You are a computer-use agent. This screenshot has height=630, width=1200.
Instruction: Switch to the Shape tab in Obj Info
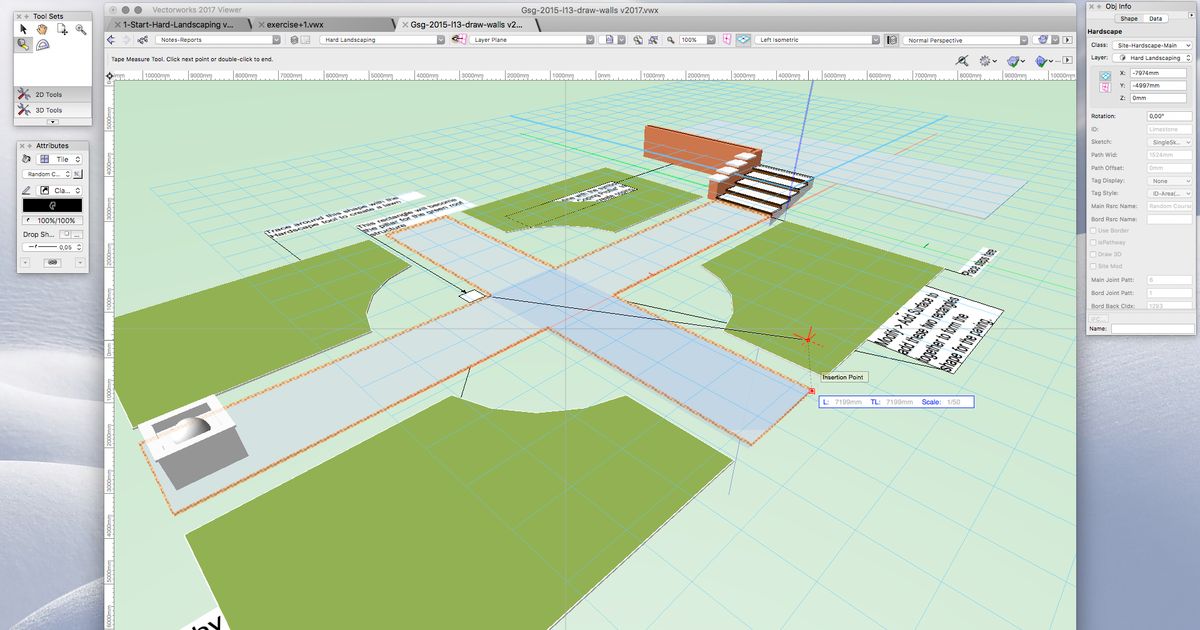(x=1130, y=17)
